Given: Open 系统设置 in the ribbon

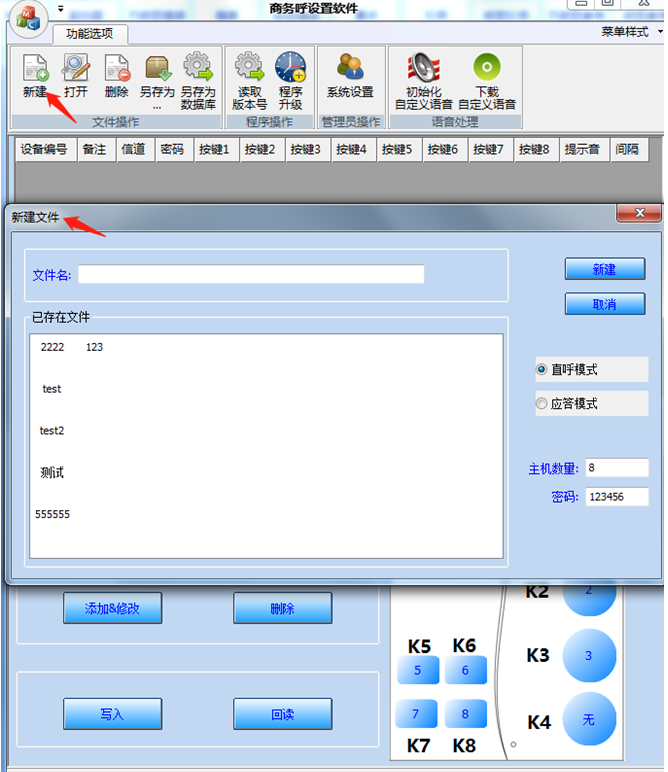Looking at the screenshot, I should pos(350,69).
